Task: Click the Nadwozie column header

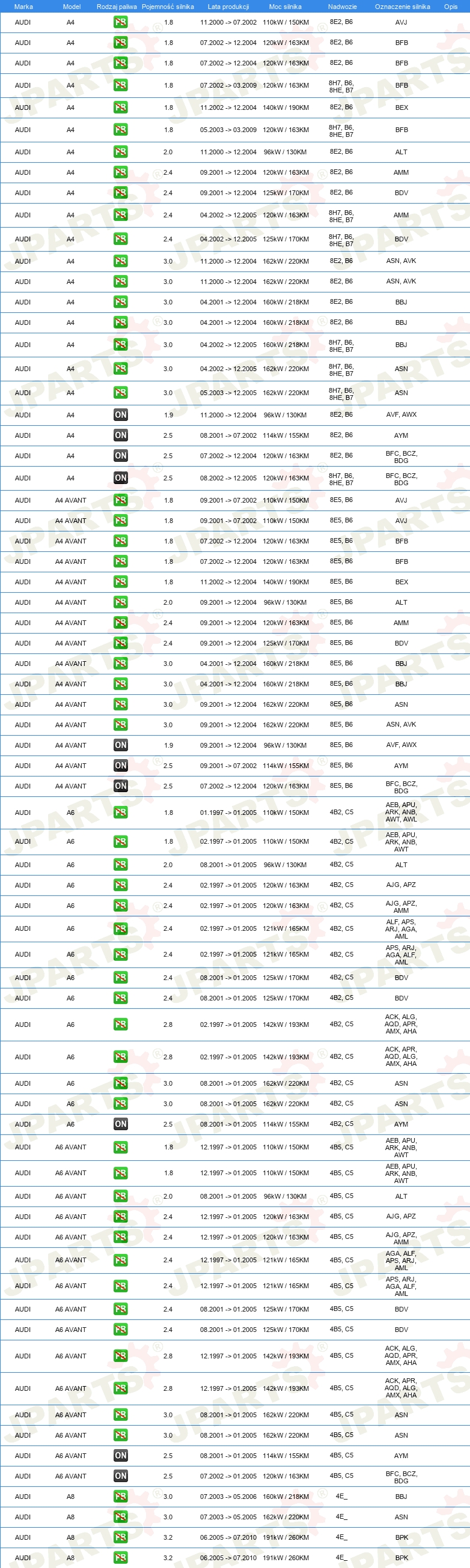Action: (x=342, y=7)
